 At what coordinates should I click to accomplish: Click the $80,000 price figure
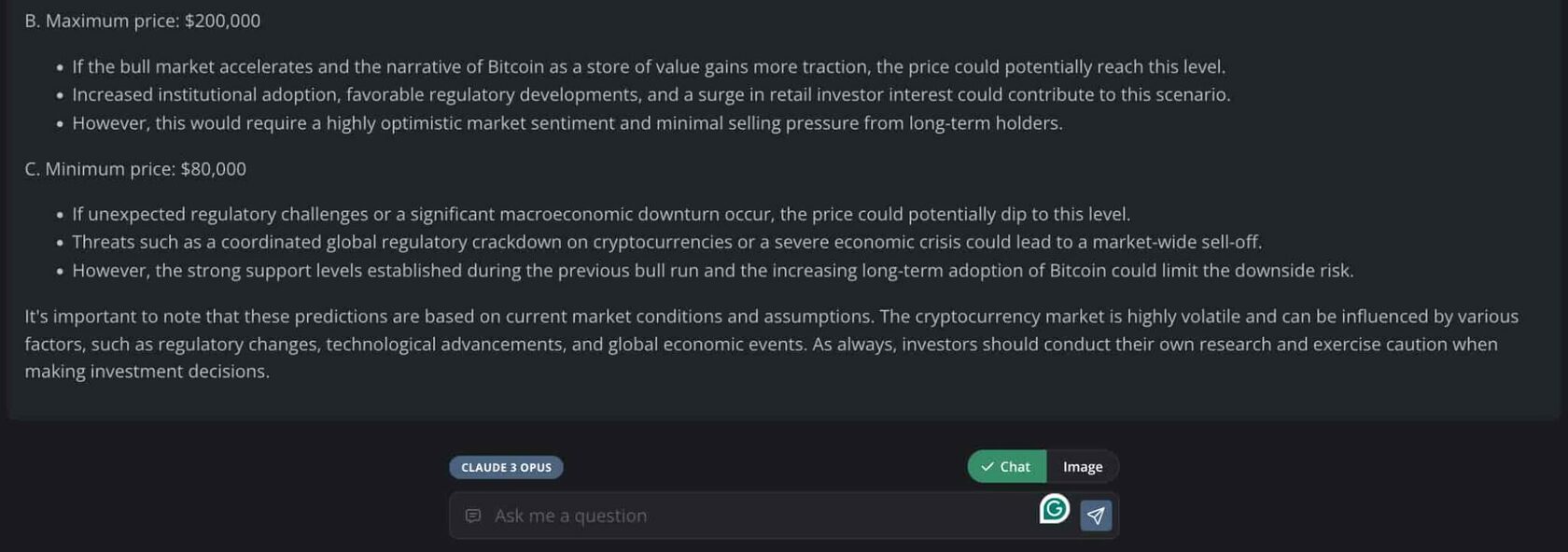pyautogui.click(x=214, y=169)
